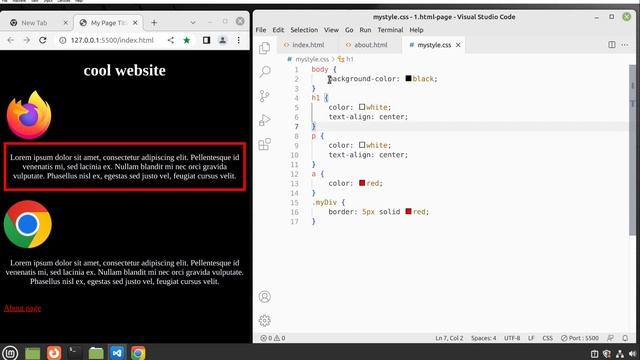Screen dimensions: 640x360
Task: Click the UTF-8 encoding status entry
Action: pyautogui.click(x=512, y=338)
